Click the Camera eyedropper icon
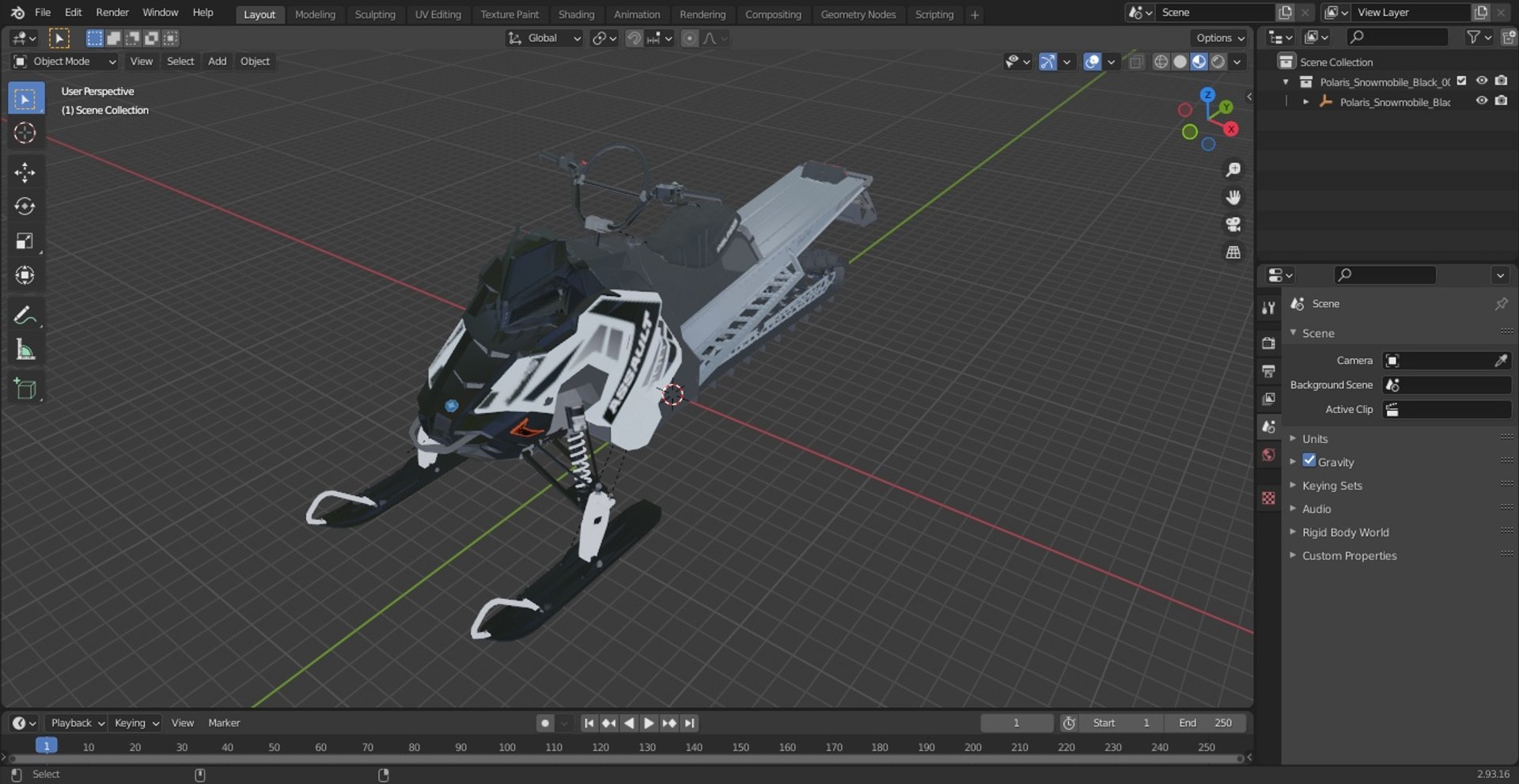The height and width of the screenshot is (784, 1519). [1501, 361]
